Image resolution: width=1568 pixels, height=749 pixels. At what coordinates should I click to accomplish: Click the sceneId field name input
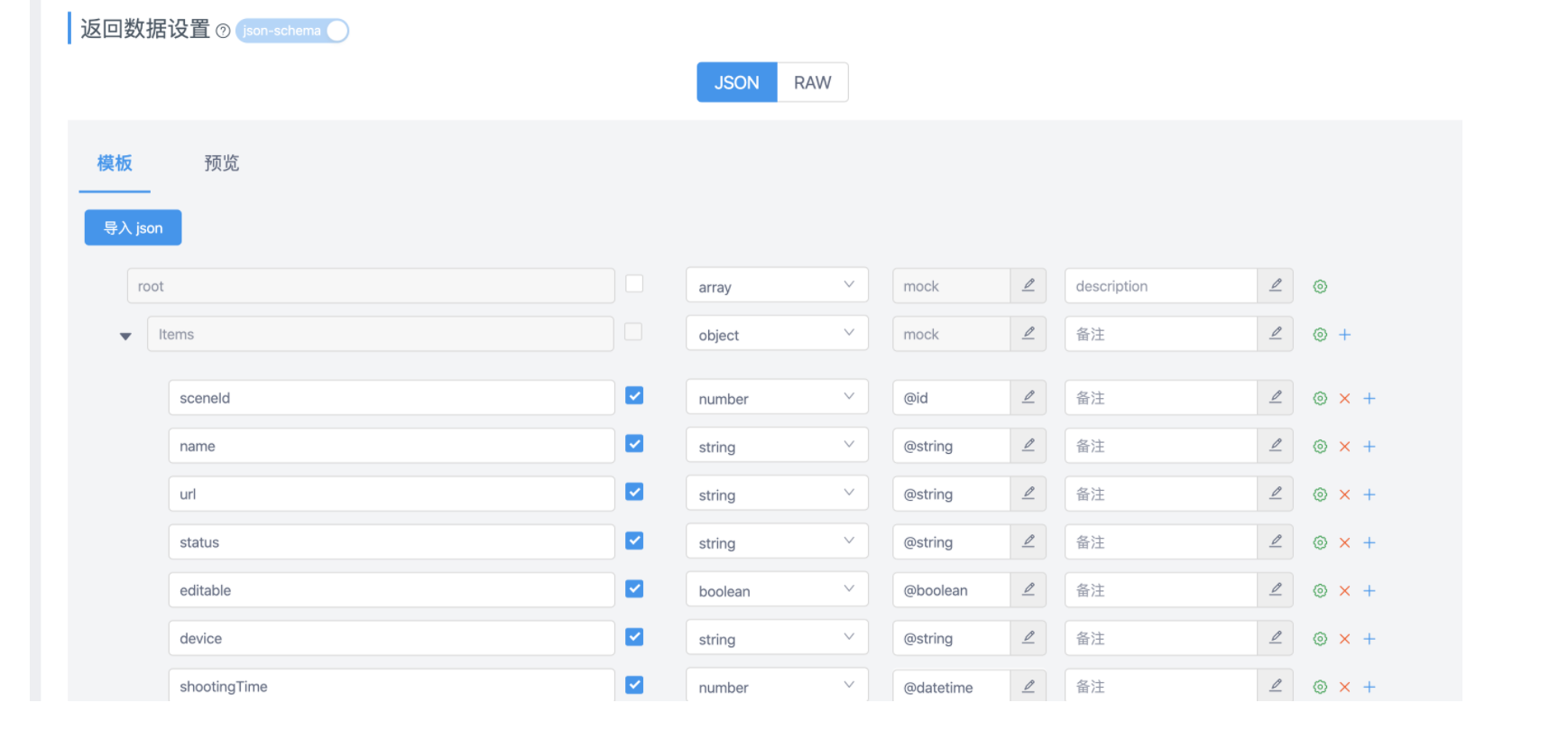click(392, 398)
